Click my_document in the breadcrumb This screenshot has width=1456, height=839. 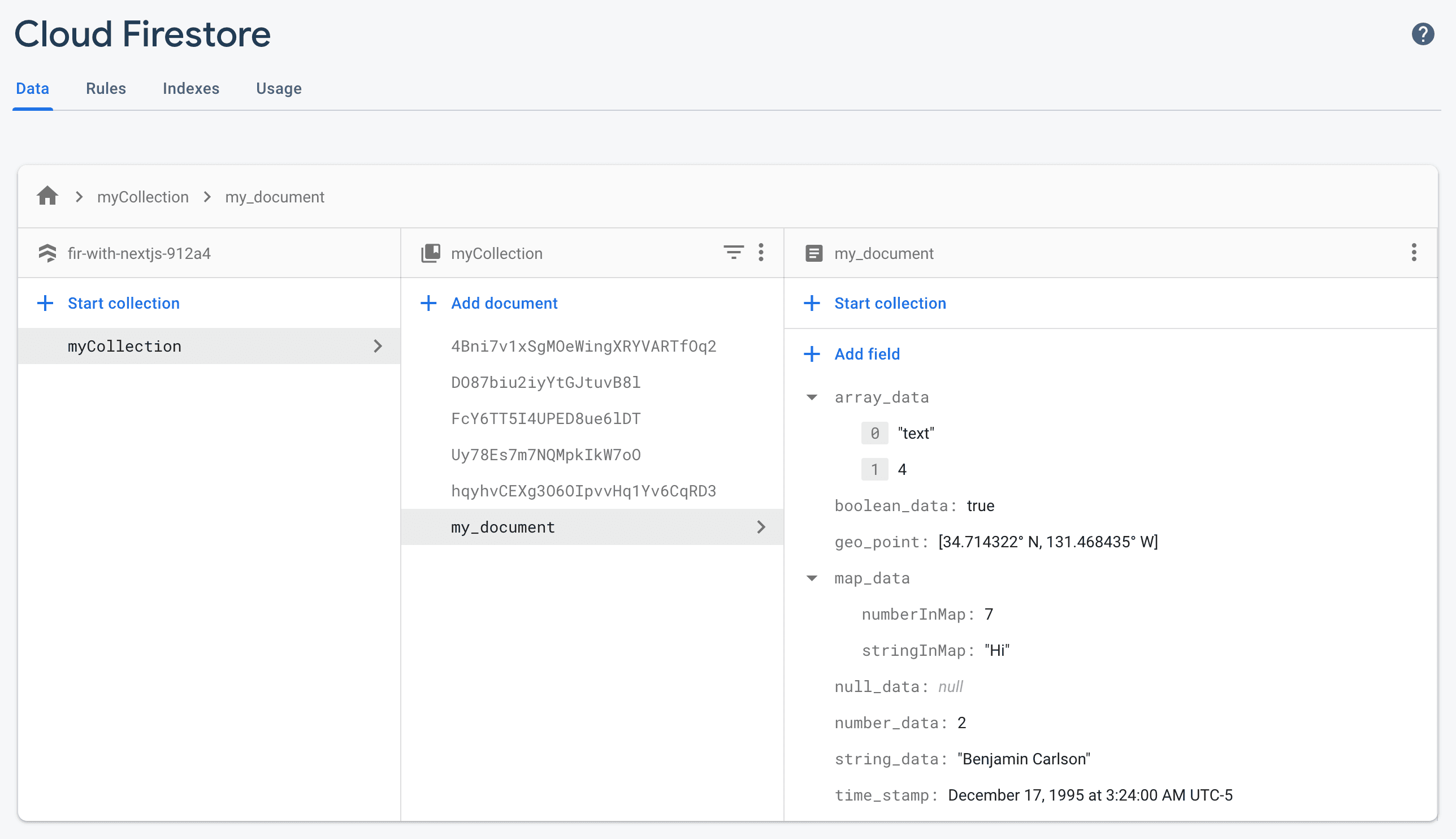[275, 197]
